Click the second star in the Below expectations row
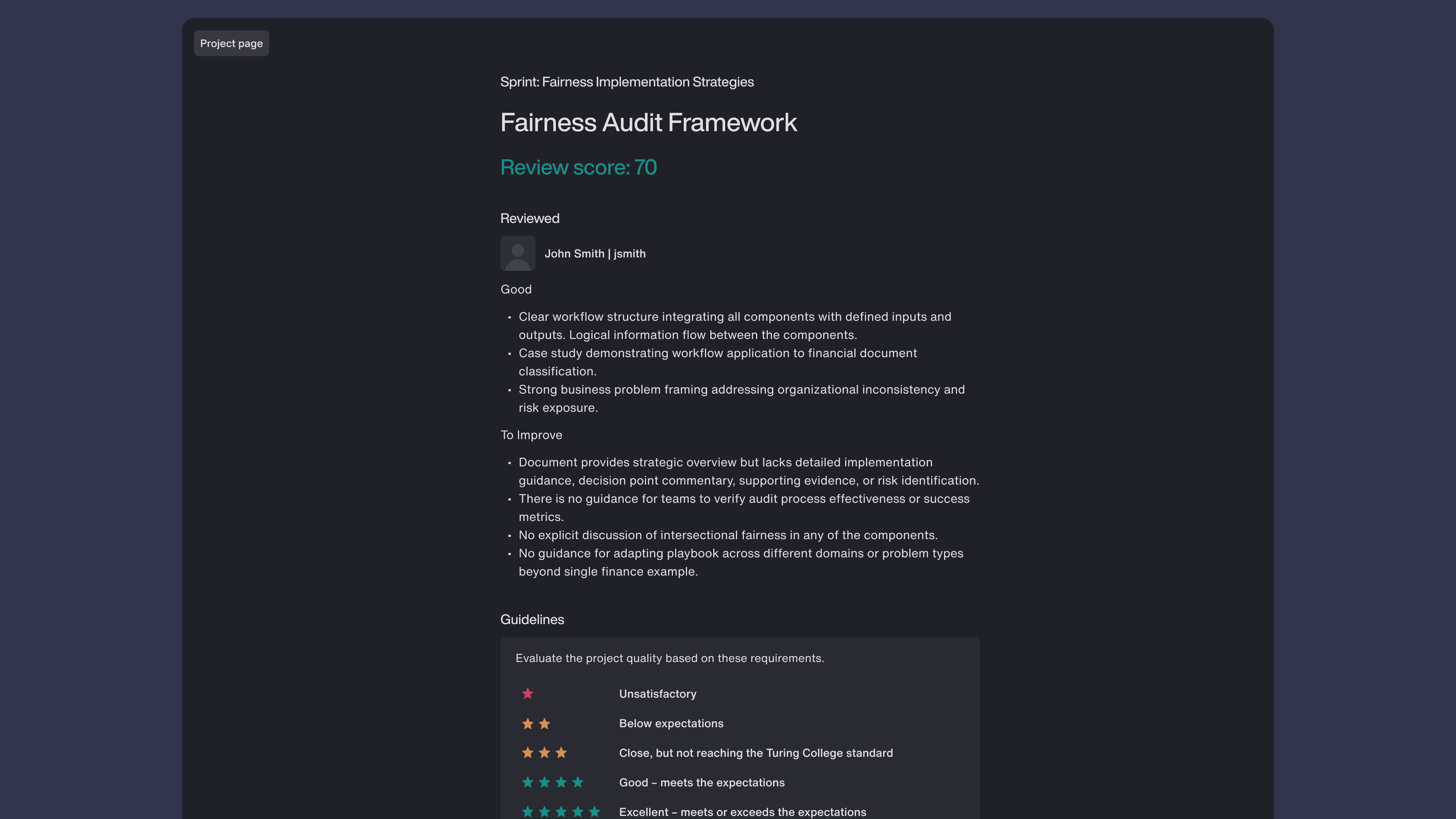This screenshot has height=819, width=1456. pos(544,723)
